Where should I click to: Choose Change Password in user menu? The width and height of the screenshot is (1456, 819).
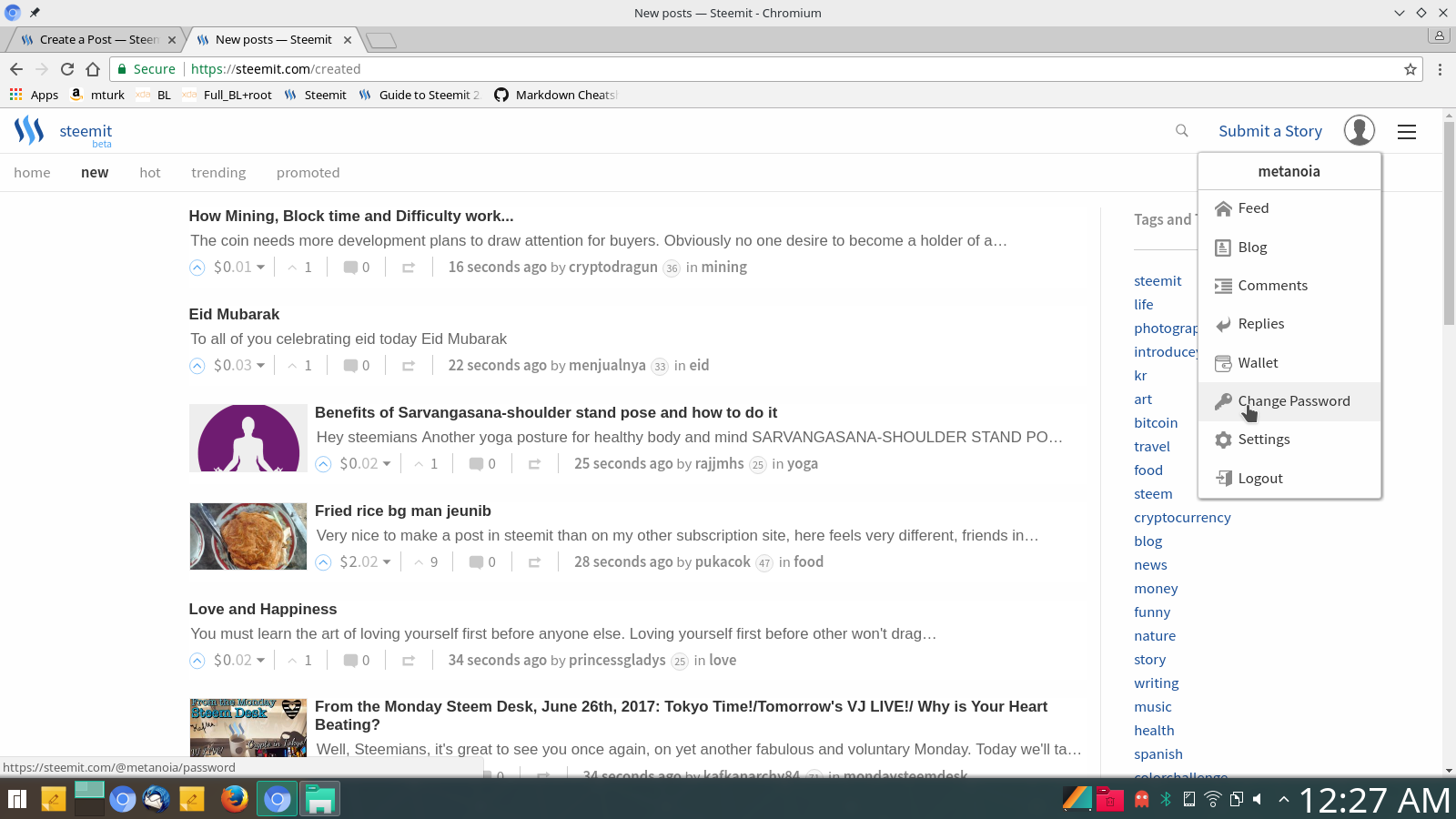point(1289,401)
